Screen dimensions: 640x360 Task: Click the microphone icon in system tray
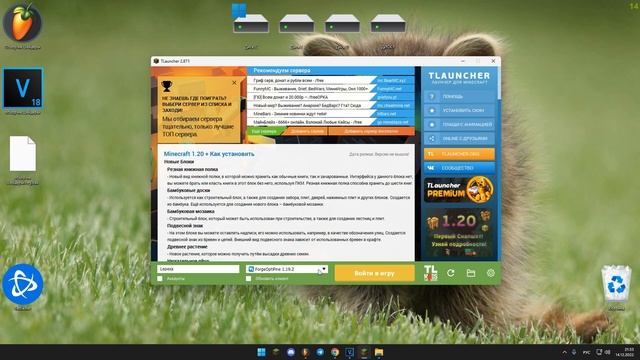(574, 352)
